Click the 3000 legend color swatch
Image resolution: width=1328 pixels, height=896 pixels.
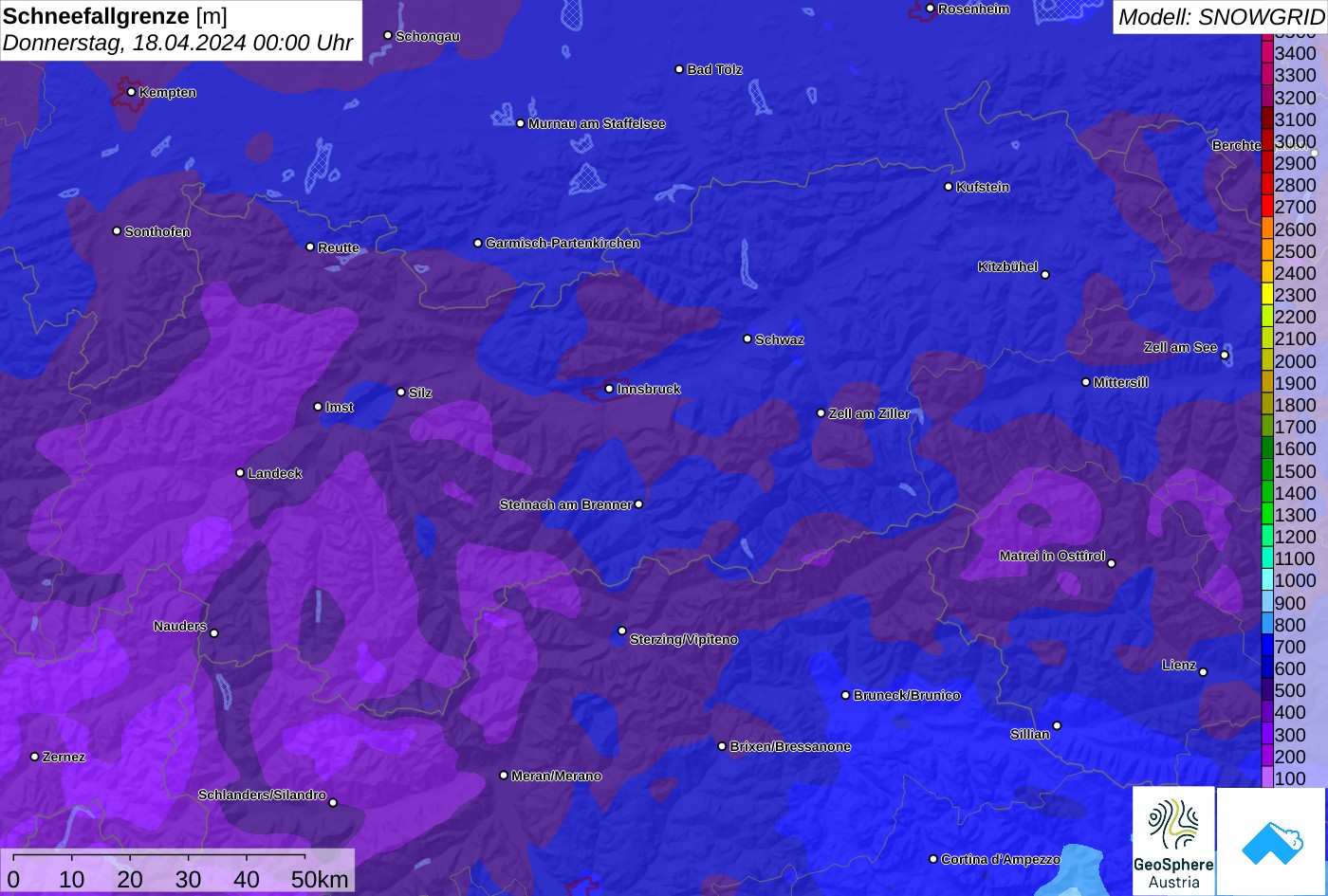click(1267, 140)
